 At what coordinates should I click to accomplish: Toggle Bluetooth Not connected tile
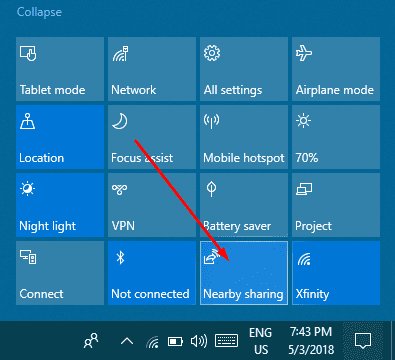[x=152, y=273]
